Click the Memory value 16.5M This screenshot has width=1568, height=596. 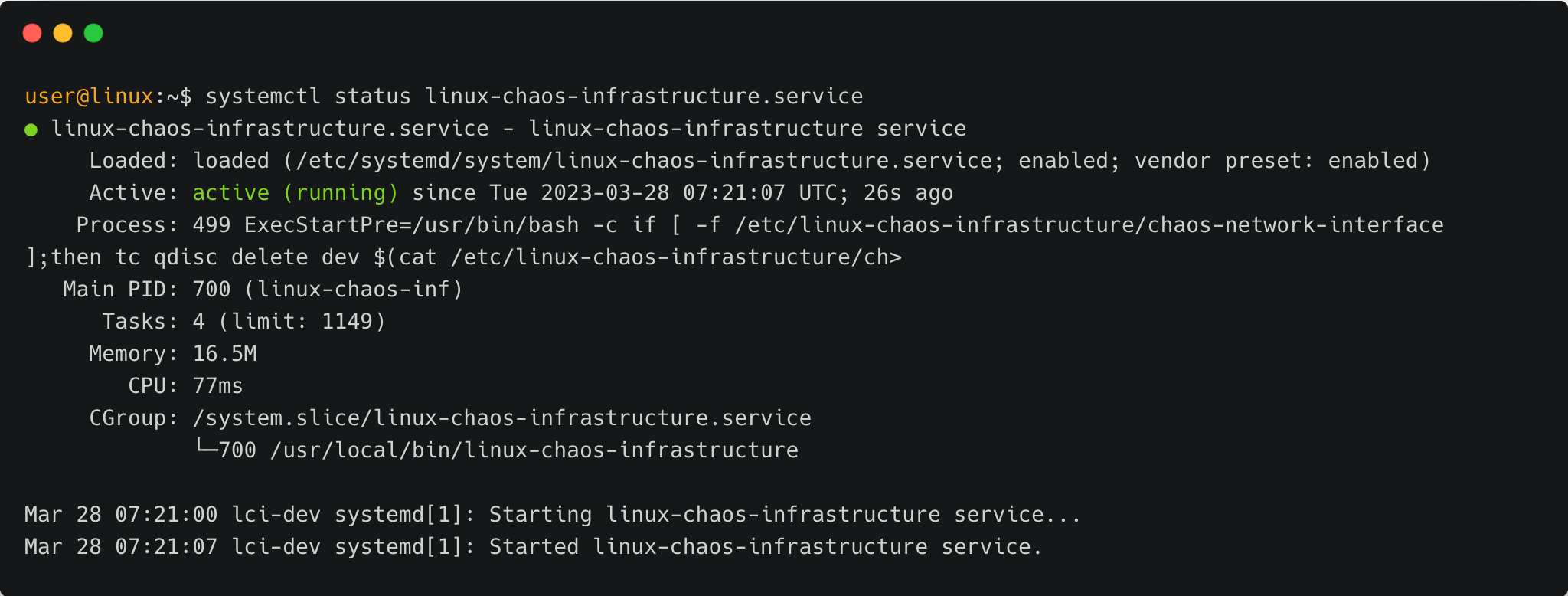(x=224, y=354)
